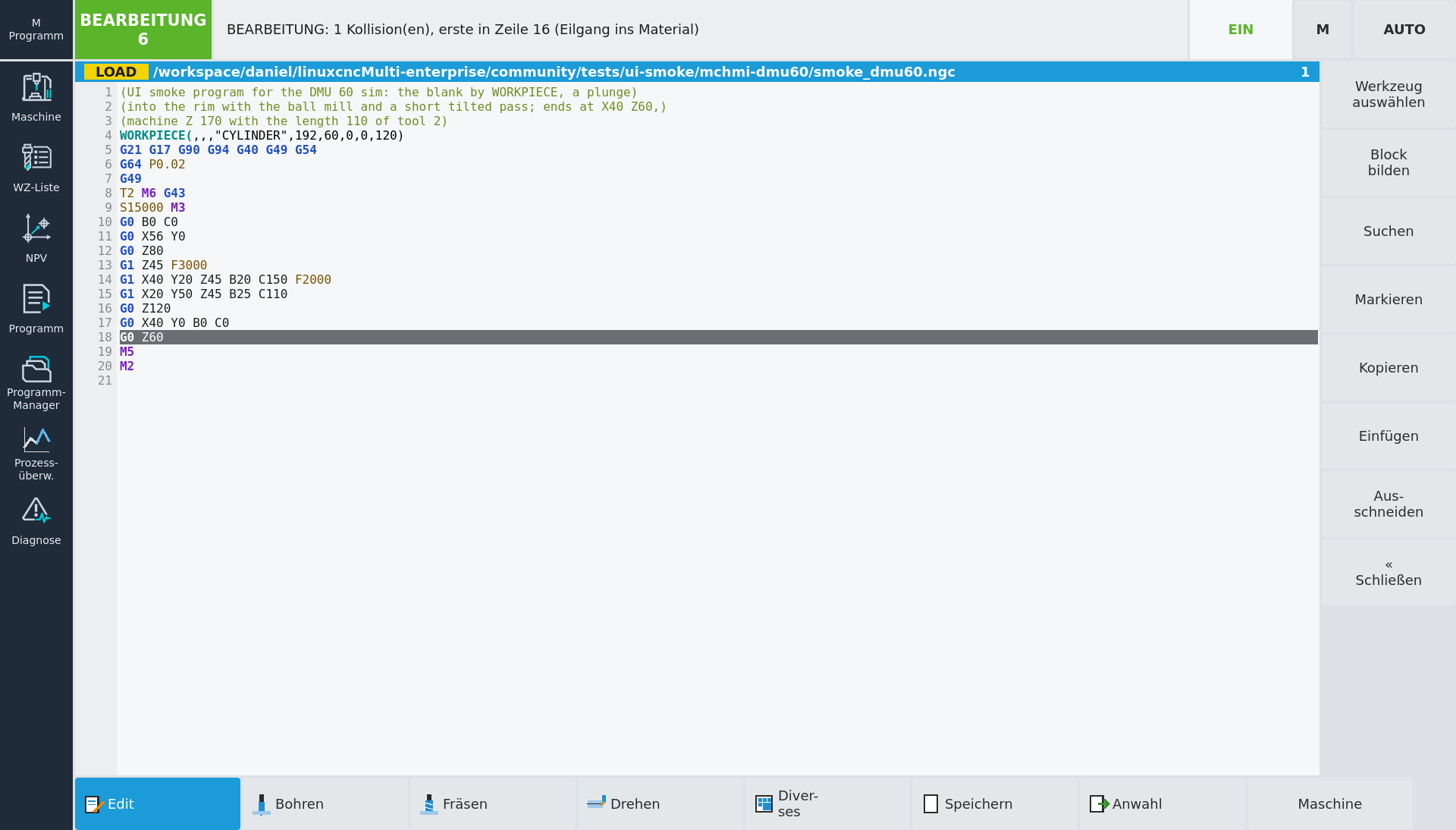Switch to M mode

click(x=1323, y=30)
